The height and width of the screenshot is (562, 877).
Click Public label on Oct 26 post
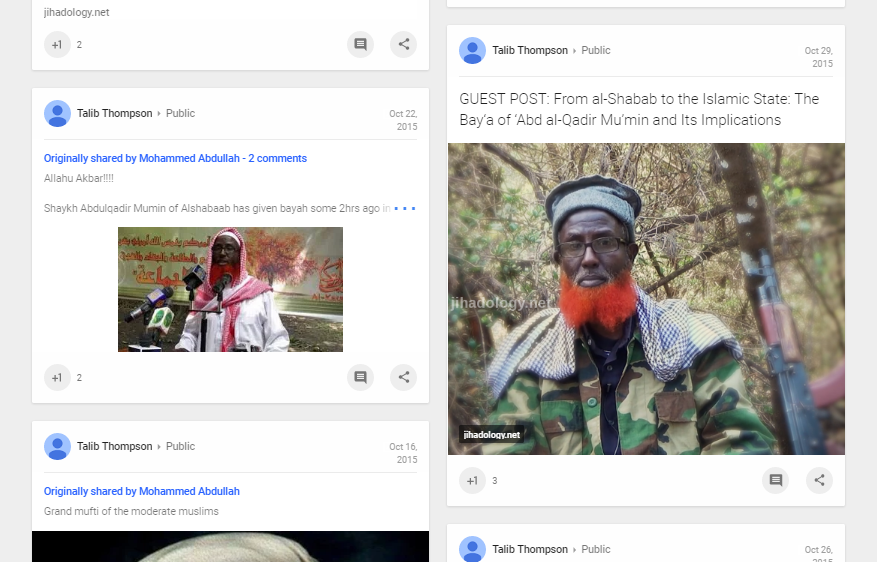[596, 549]
